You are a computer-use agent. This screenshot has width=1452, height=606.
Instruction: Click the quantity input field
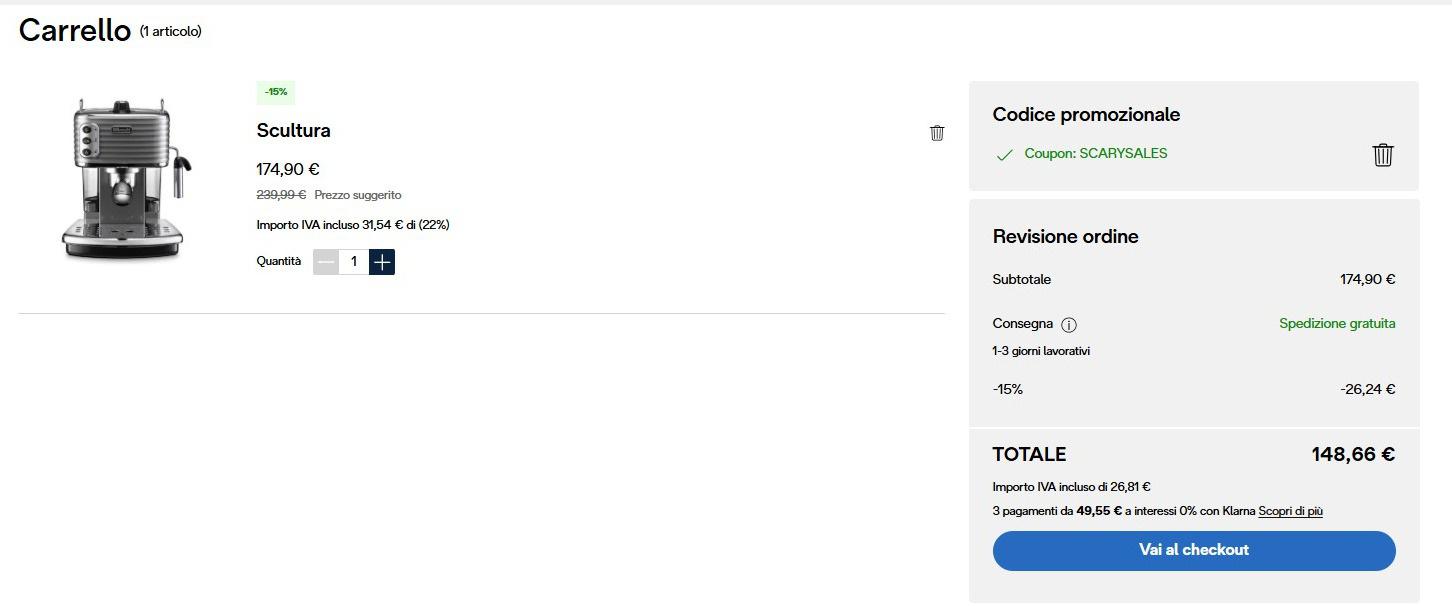point(354,262)
